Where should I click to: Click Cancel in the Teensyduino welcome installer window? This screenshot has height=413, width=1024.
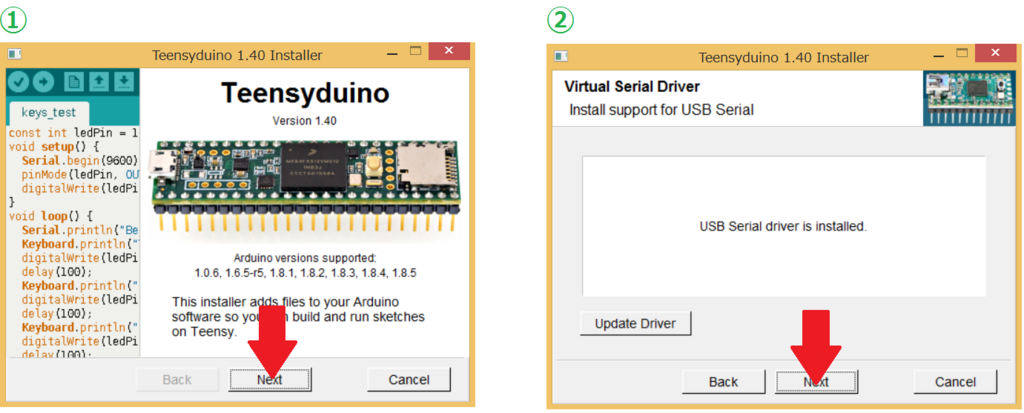409,380
